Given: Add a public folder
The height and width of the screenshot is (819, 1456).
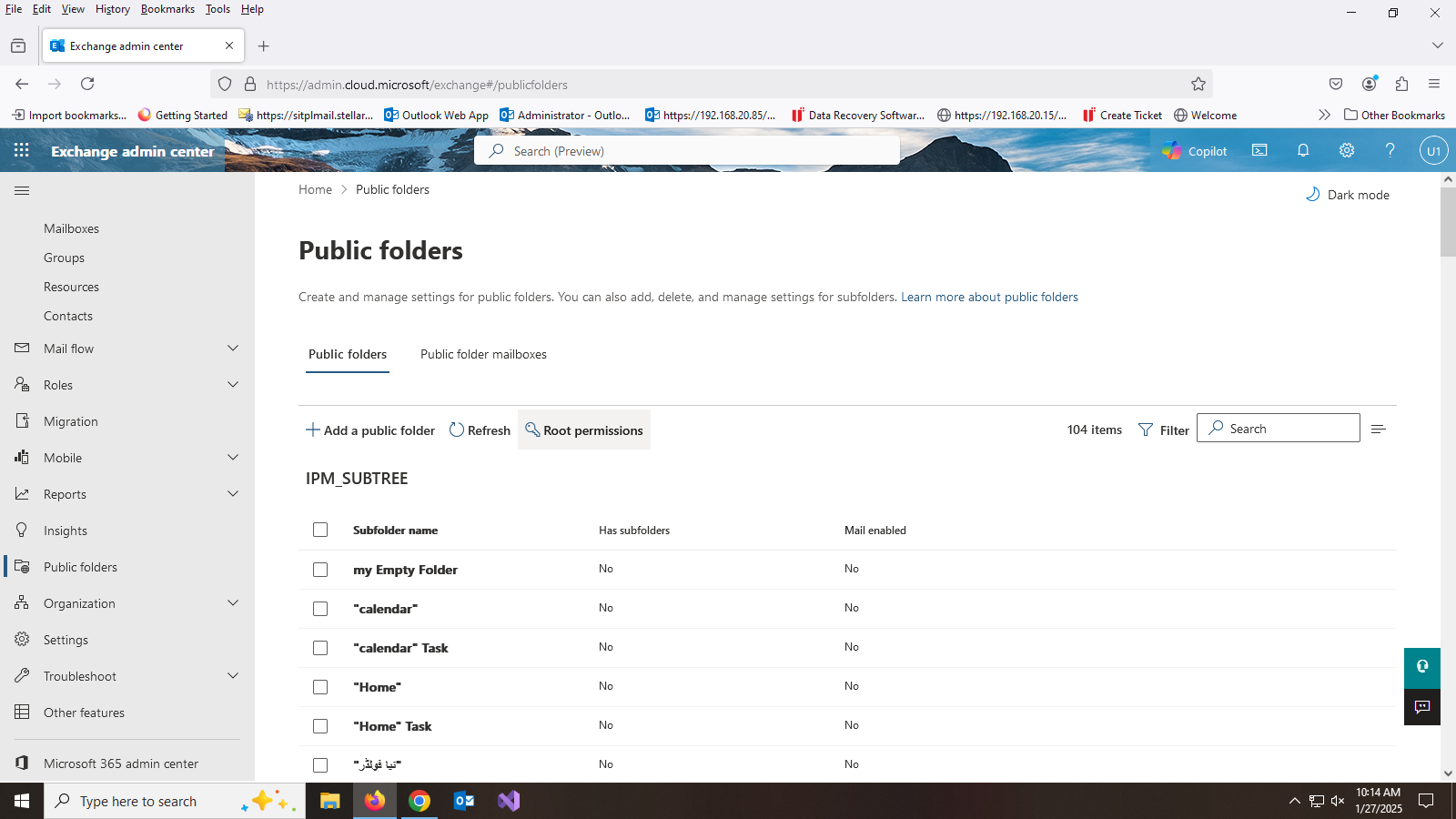Looking at the screenshot, I should 370,430.
